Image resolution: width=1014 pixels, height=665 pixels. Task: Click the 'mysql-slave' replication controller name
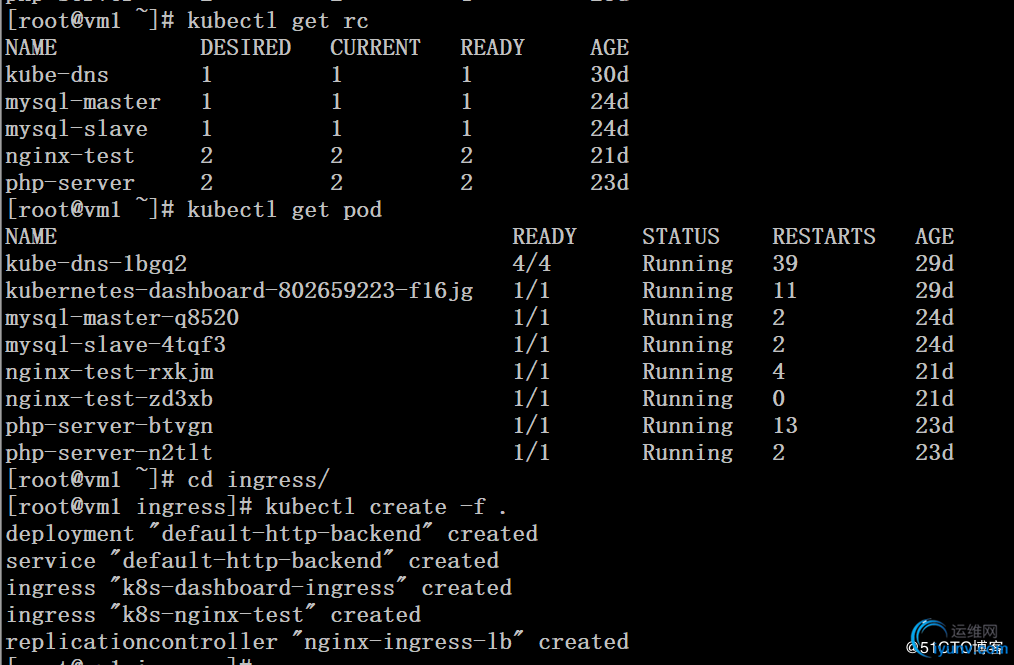76,129
